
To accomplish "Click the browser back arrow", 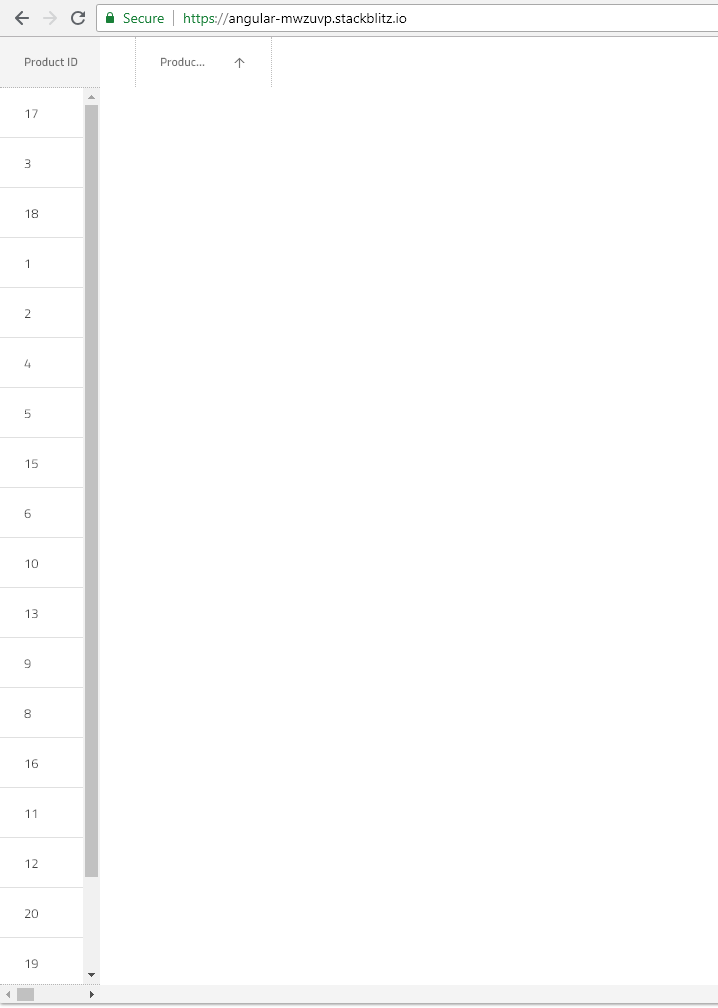I will pyautogui.click(x=22, y=18).
